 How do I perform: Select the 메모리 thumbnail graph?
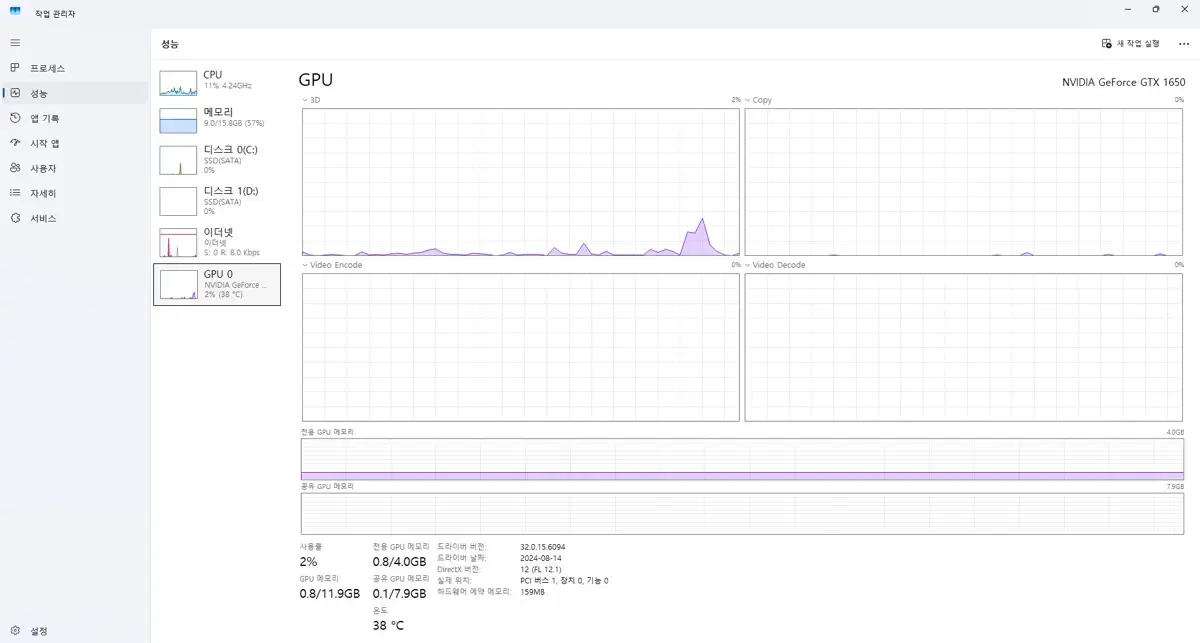coord(178,121)
